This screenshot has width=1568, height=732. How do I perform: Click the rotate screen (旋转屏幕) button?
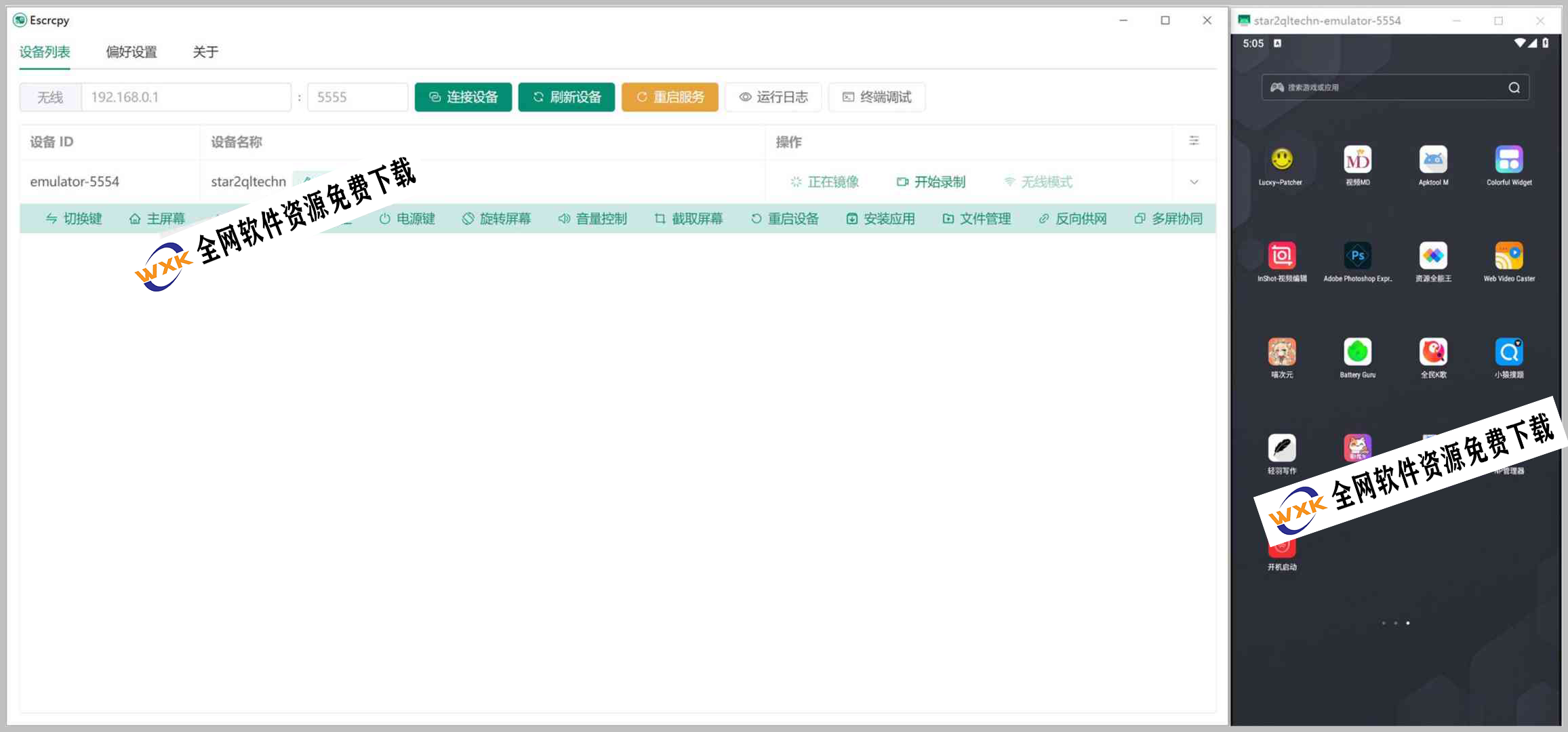coord(496,219)
